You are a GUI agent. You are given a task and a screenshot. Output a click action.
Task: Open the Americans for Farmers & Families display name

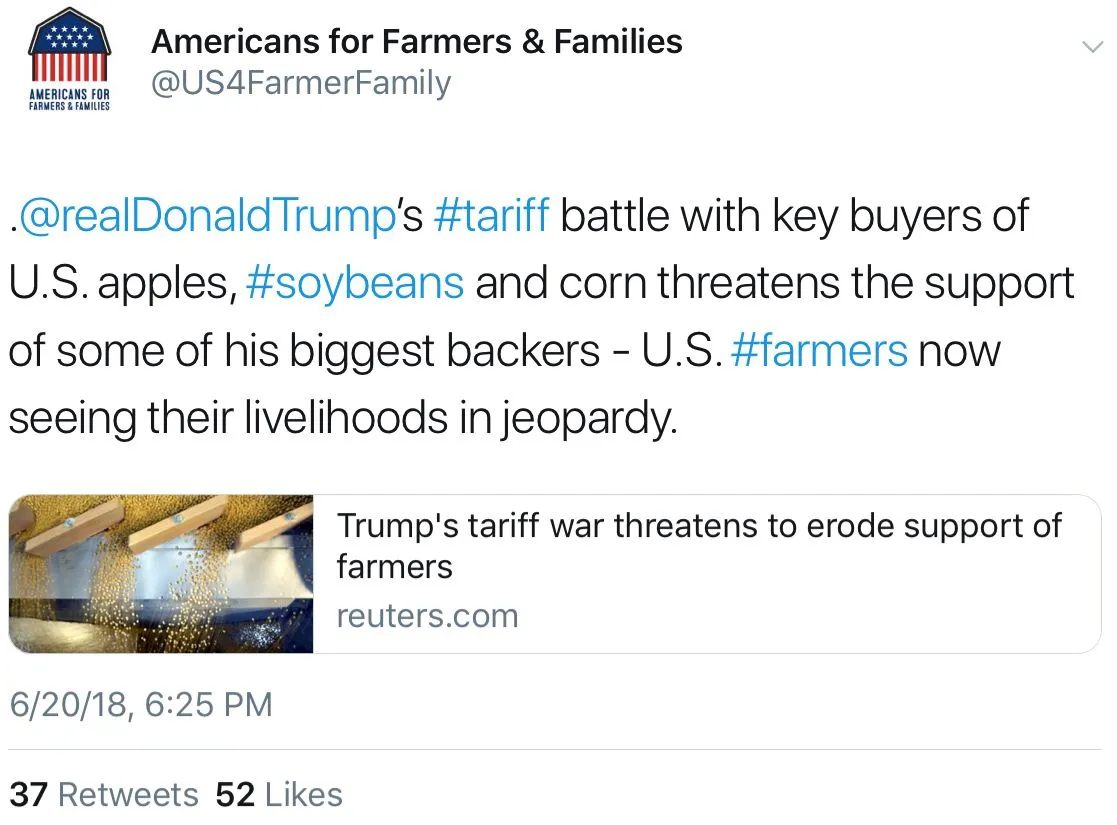coord(416,42)
